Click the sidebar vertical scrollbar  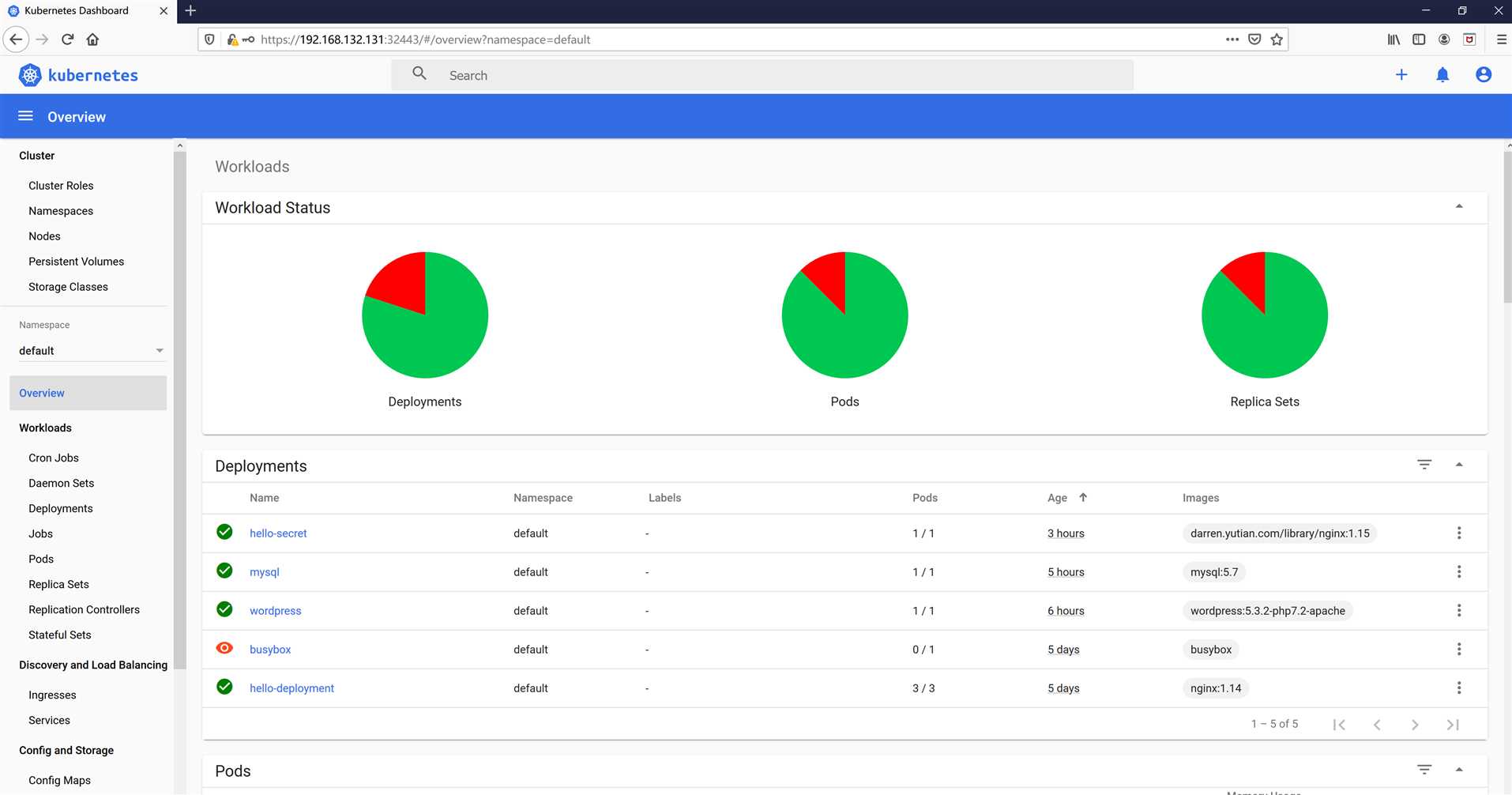point(179,411)
